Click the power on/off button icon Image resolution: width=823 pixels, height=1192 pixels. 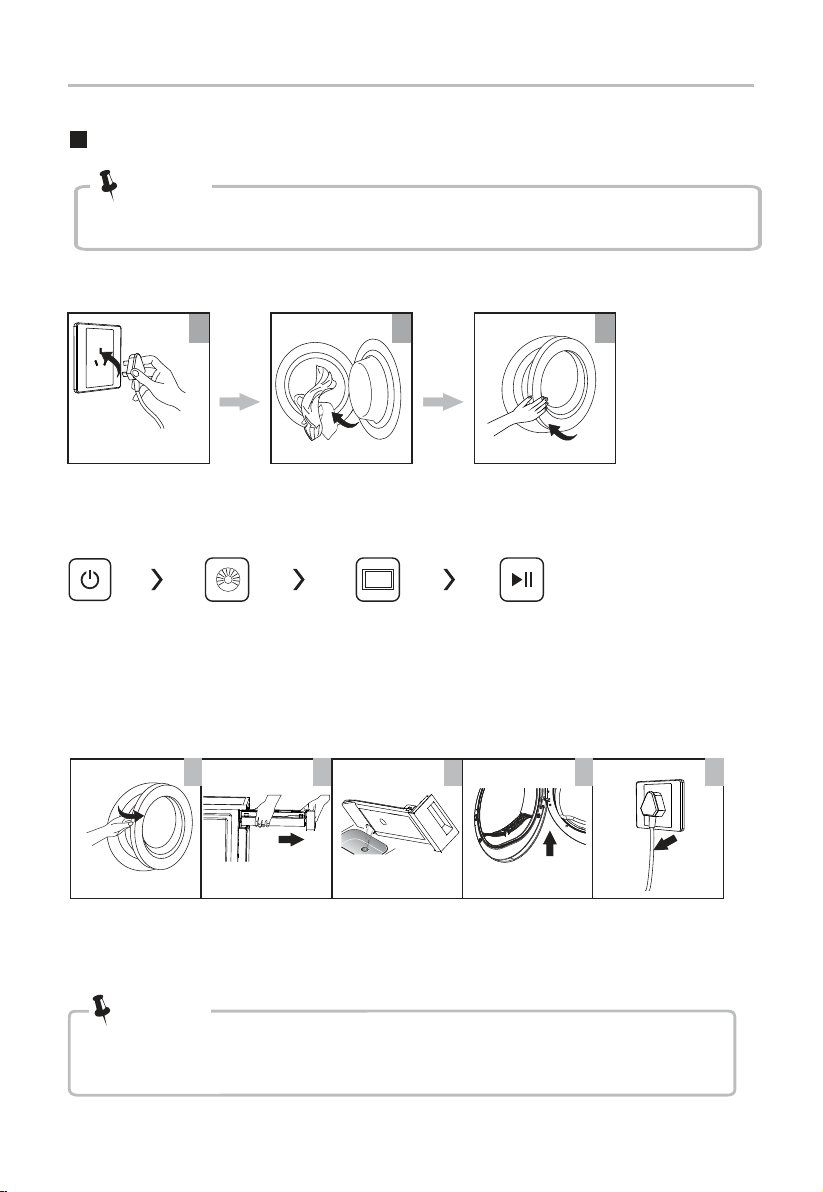[x=90, y=580]
